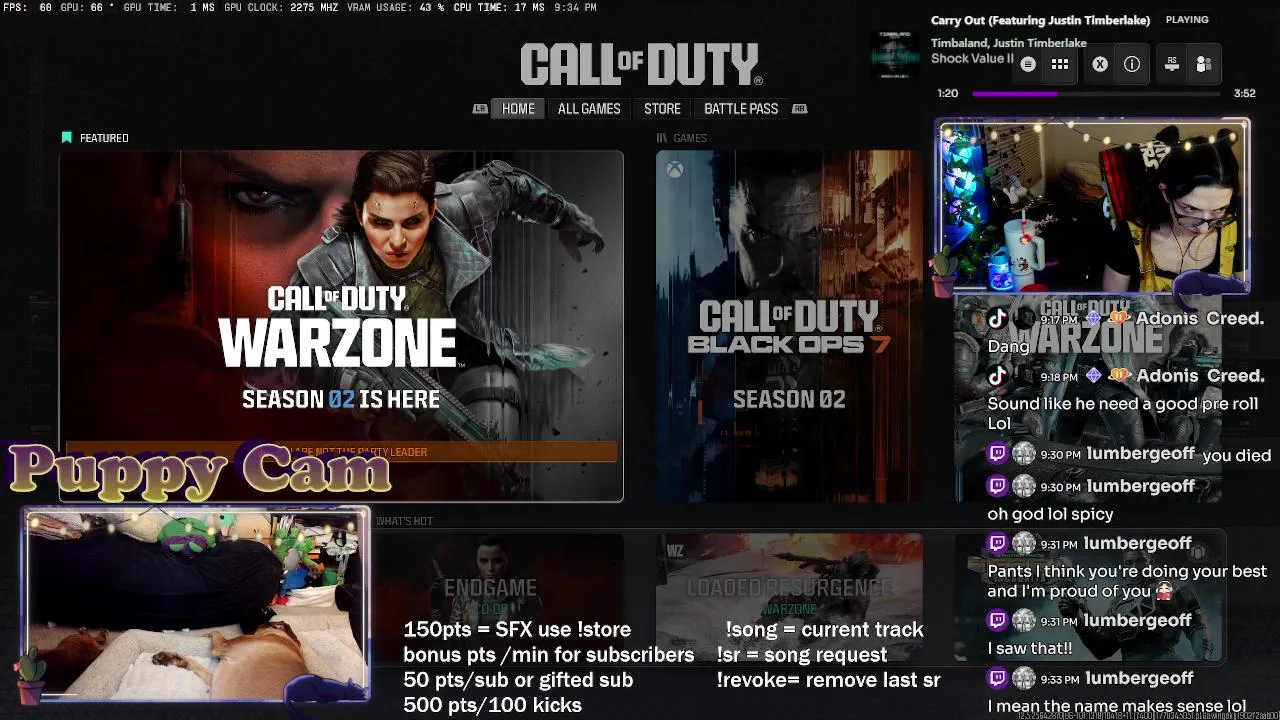The height and width of the screenshot is (720, 1280).
Task: Go to the BATTLE PASS tab
Action: [x=741, y=109]
